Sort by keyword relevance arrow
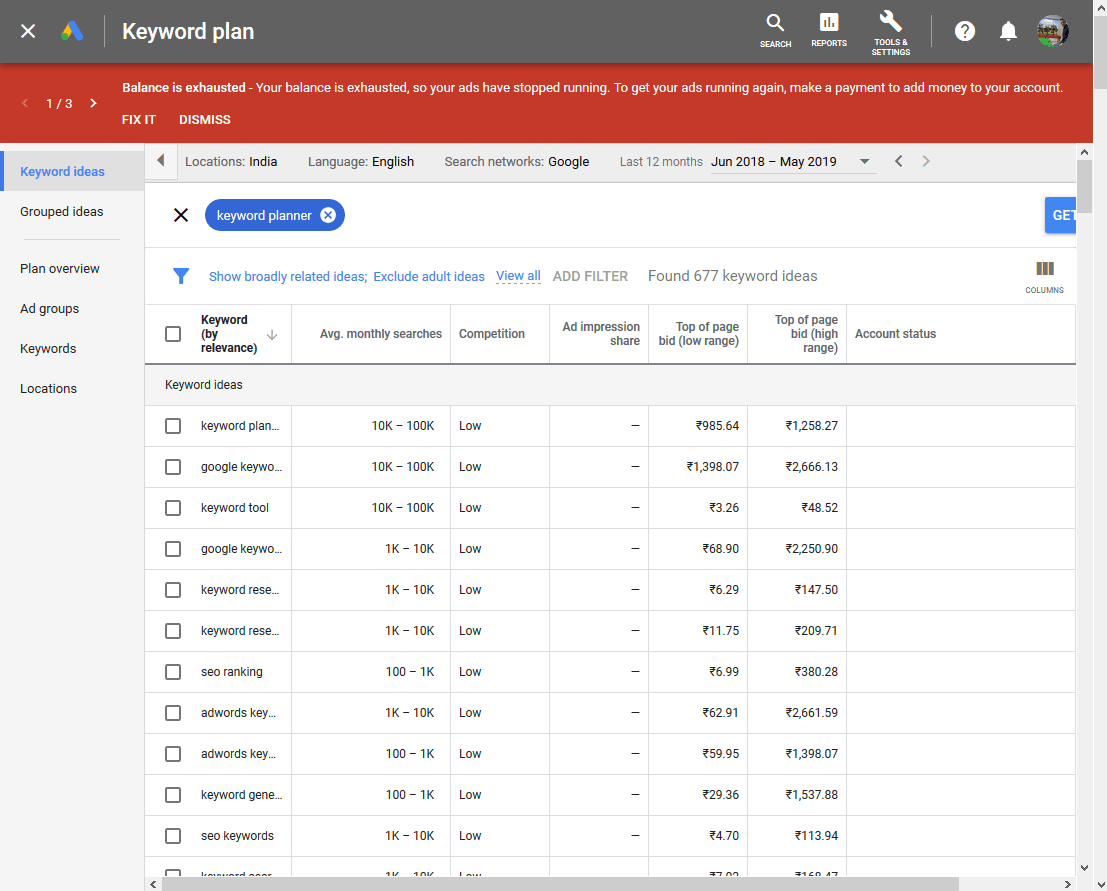This screenshot has width=1107, height=891. pos(272,335)
